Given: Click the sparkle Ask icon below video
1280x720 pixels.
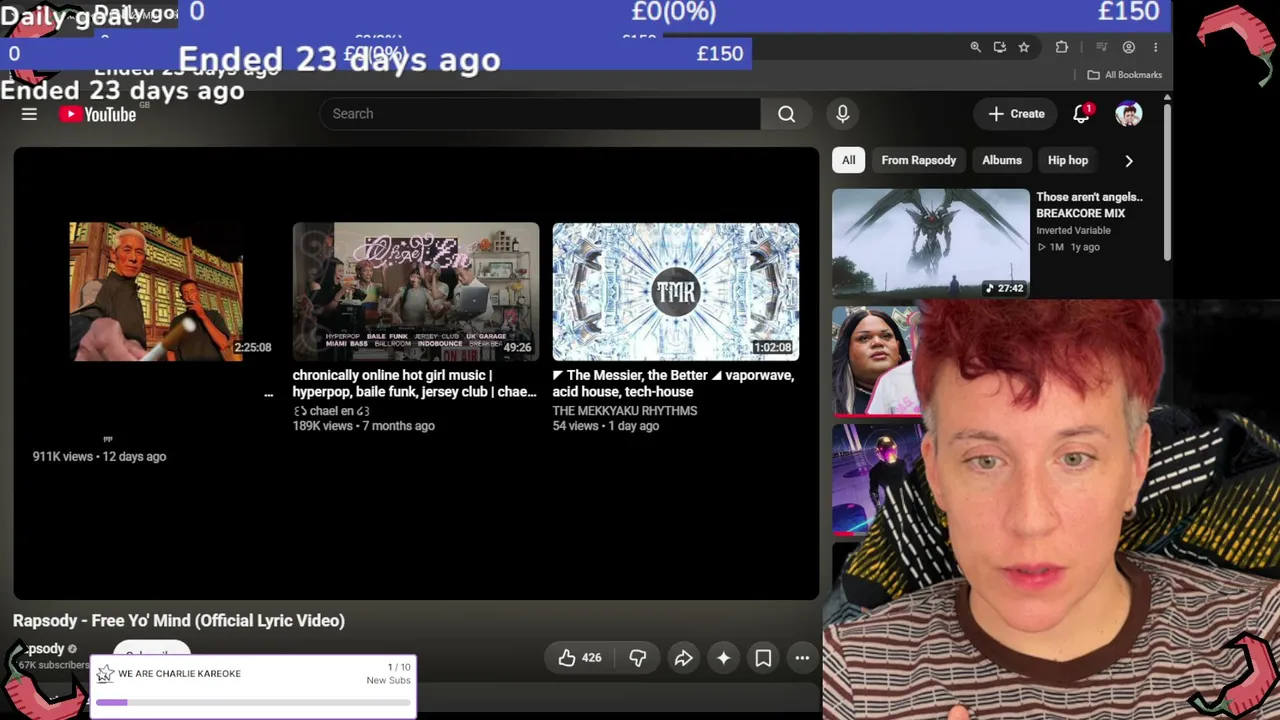Looking at the screenshot, I should point(723,658).
